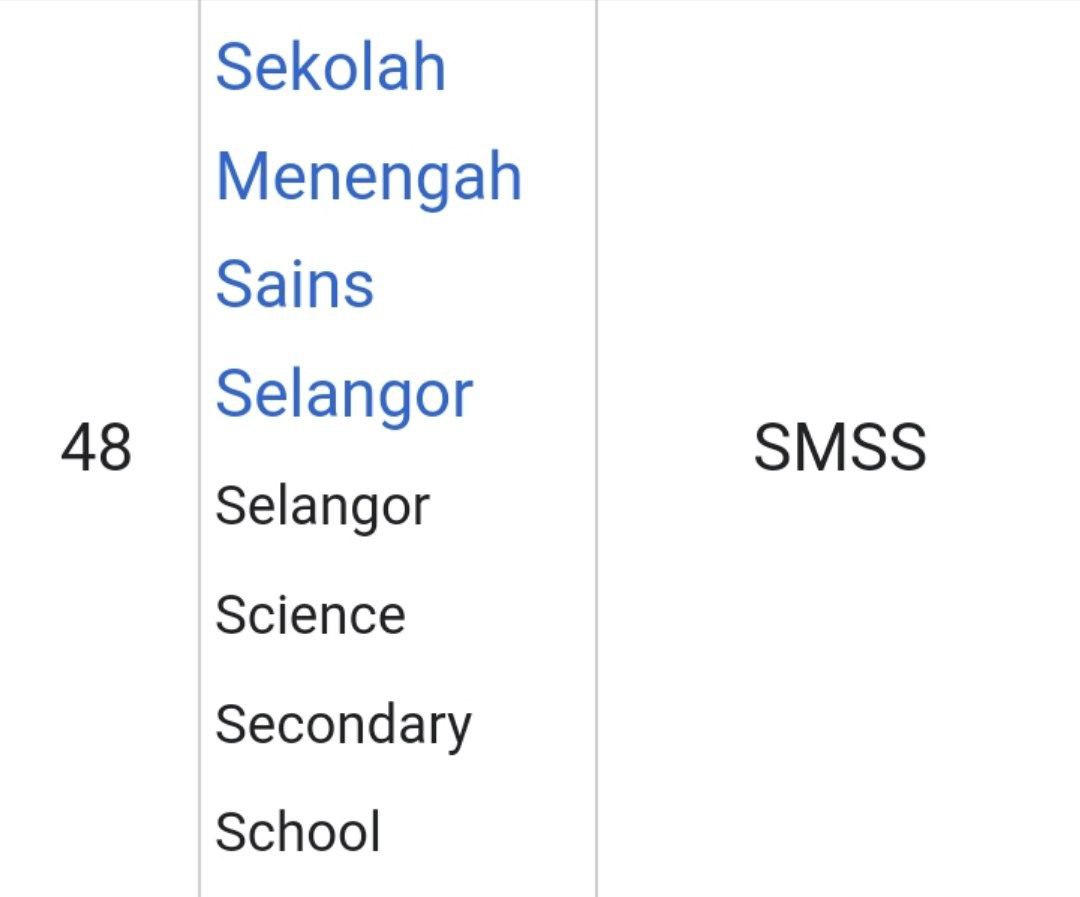Click the capital S starting 'Sekolah'
This screenshot has width=1080, height=897.
click(x=232, y=68)
